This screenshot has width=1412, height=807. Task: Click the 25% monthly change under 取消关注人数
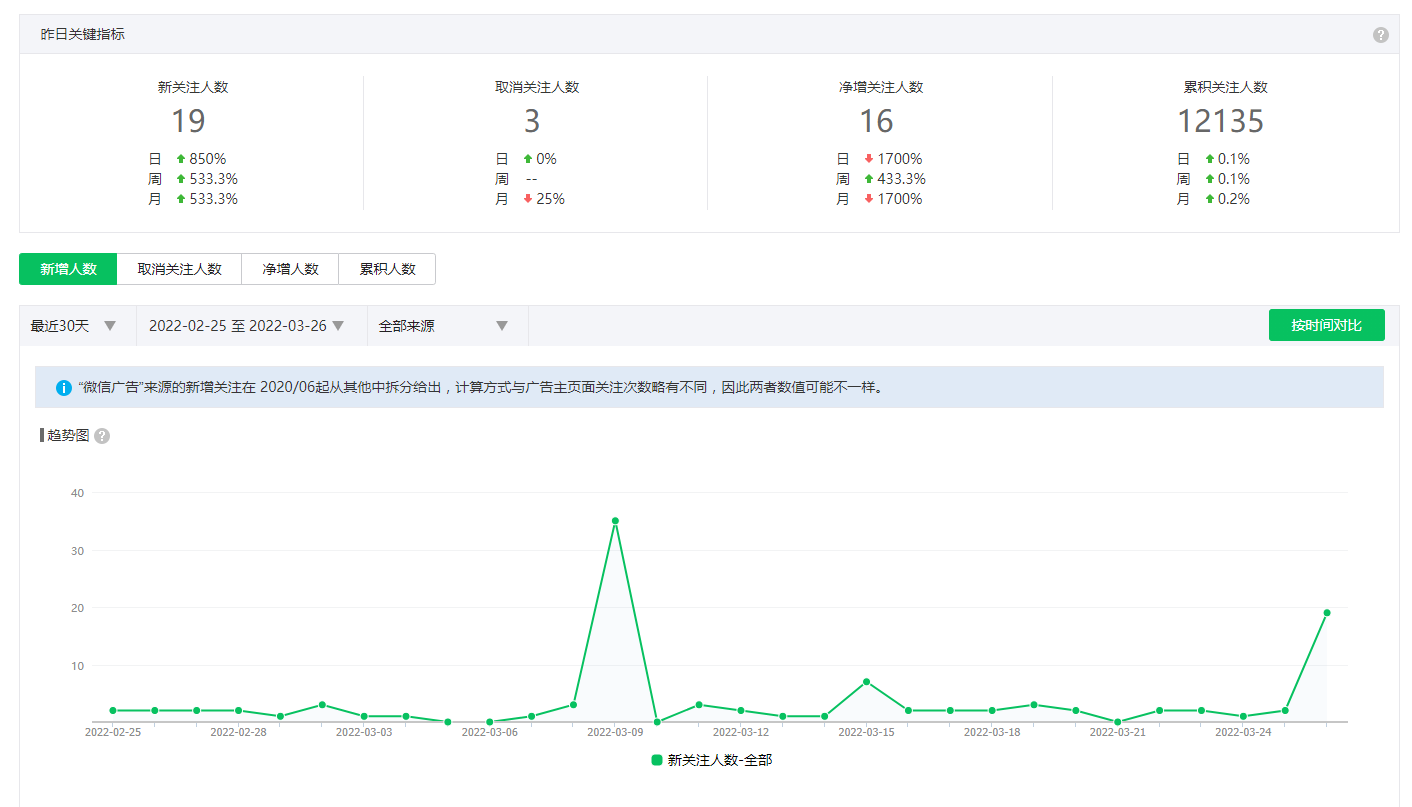click(551, 199)
